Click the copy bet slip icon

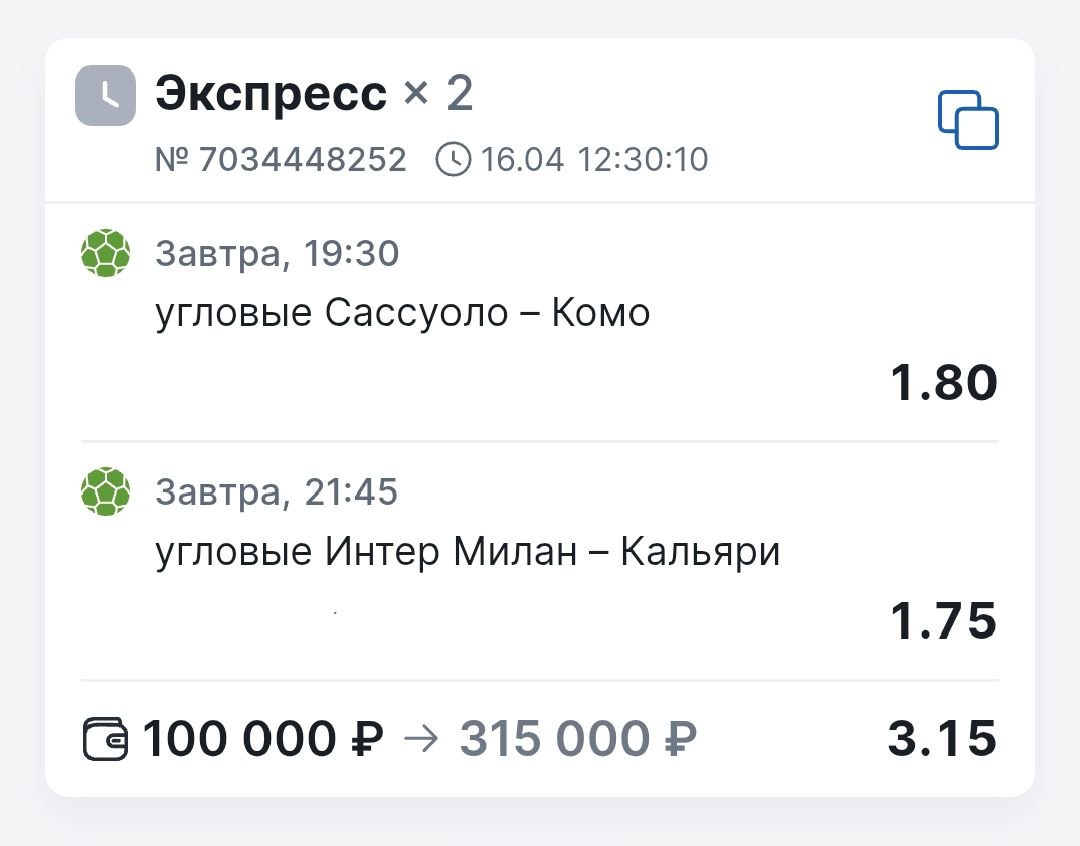[x=968, y=120]
